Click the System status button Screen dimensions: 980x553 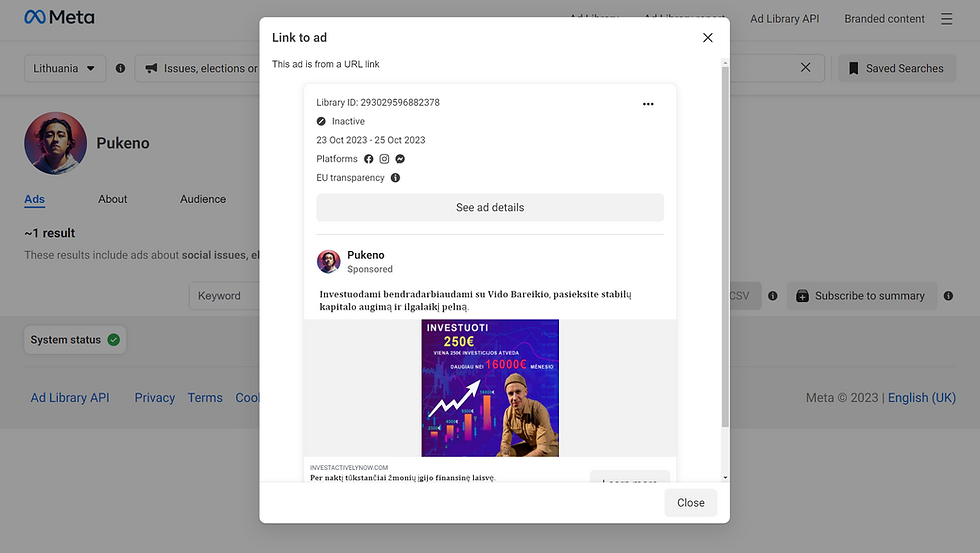[75, 340]
